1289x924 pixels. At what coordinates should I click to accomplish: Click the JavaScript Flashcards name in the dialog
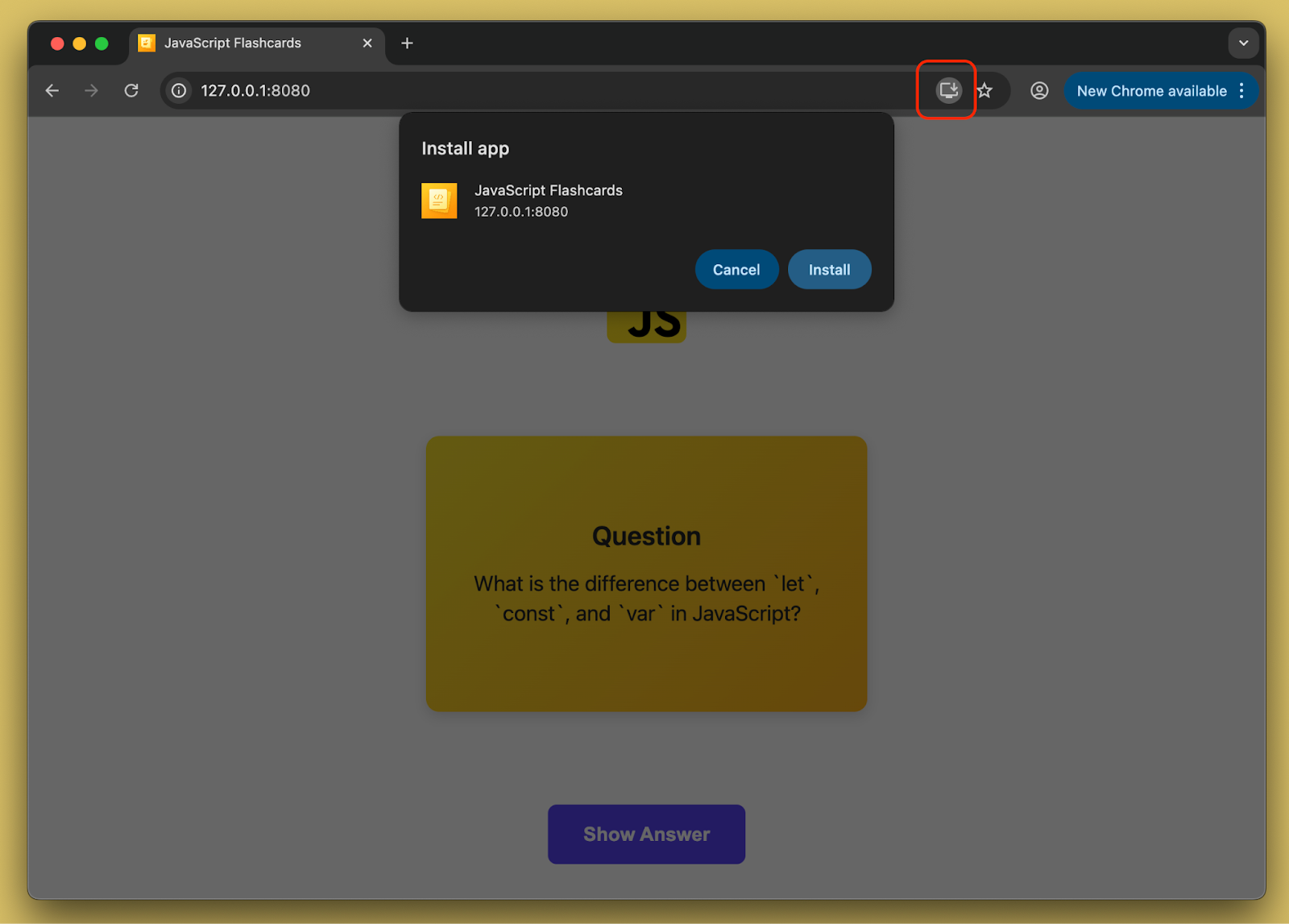pos(548,190)
